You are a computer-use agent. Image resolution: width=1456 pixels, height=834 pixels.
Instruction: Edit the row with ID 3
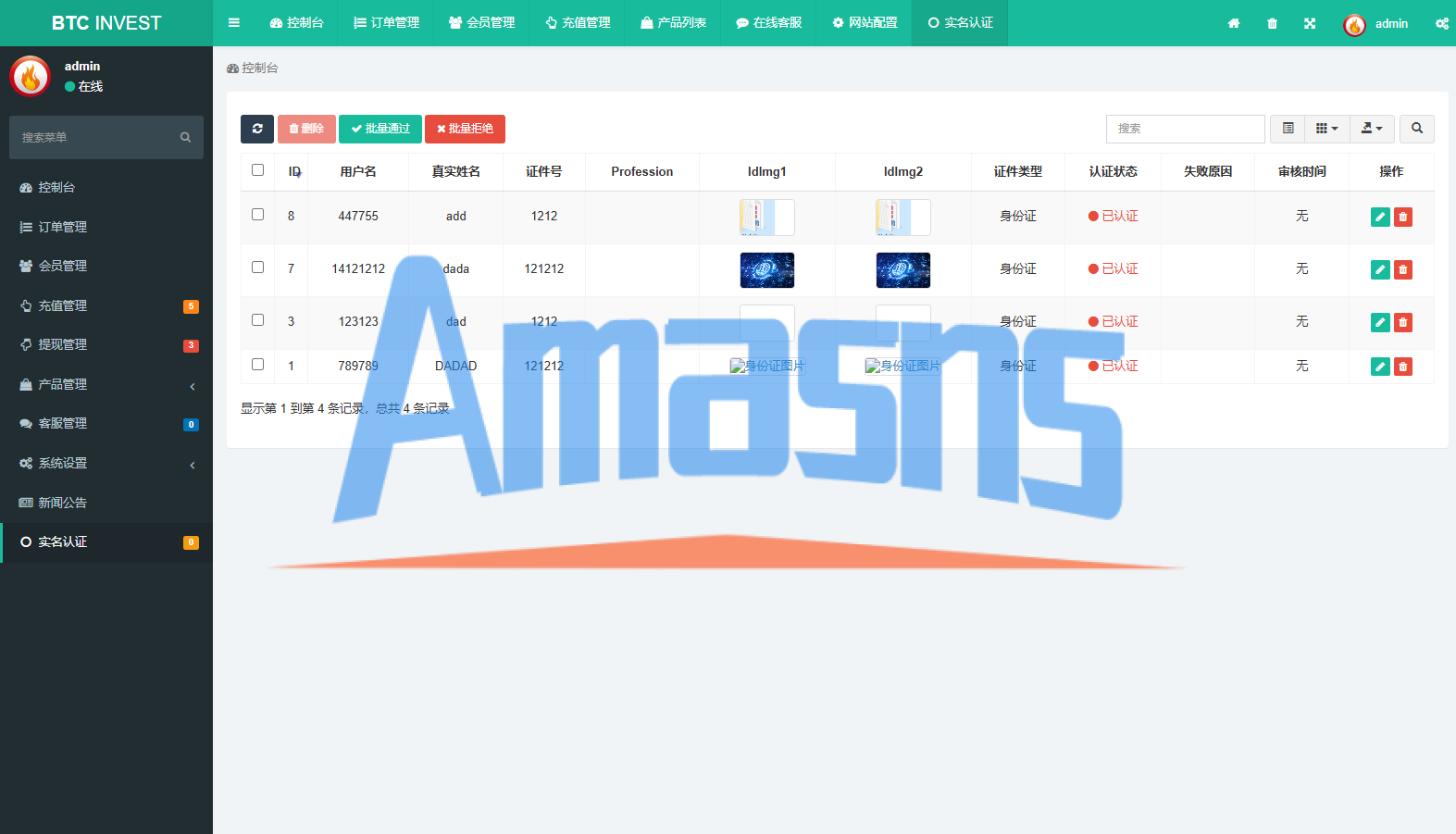pyautogui.click(x=1380, y=322)
